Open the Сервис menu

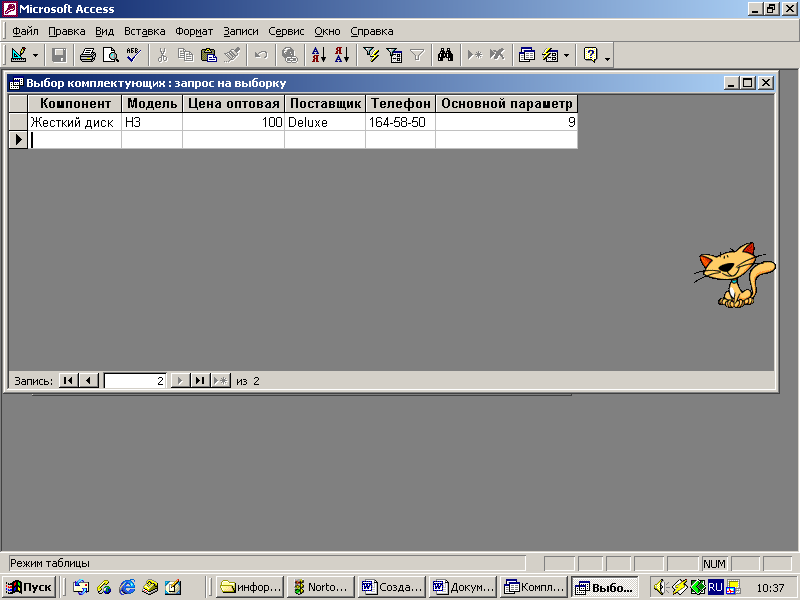click(x=286, y=32)
